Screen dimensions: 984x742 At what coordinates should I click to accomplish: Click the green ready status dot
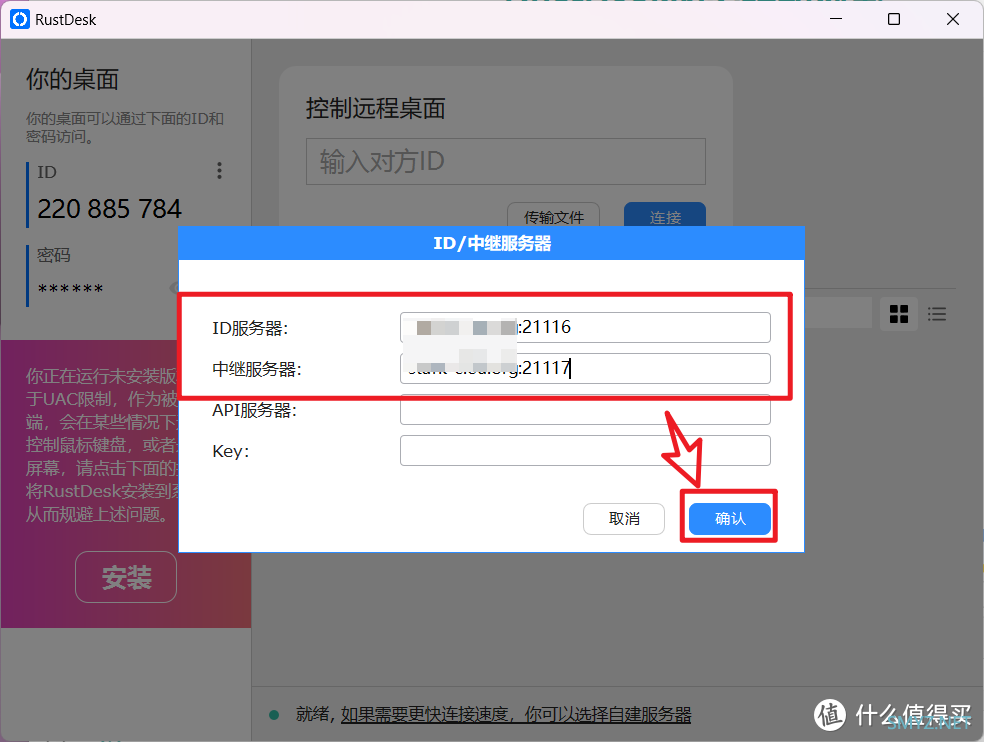coord(274,715)
